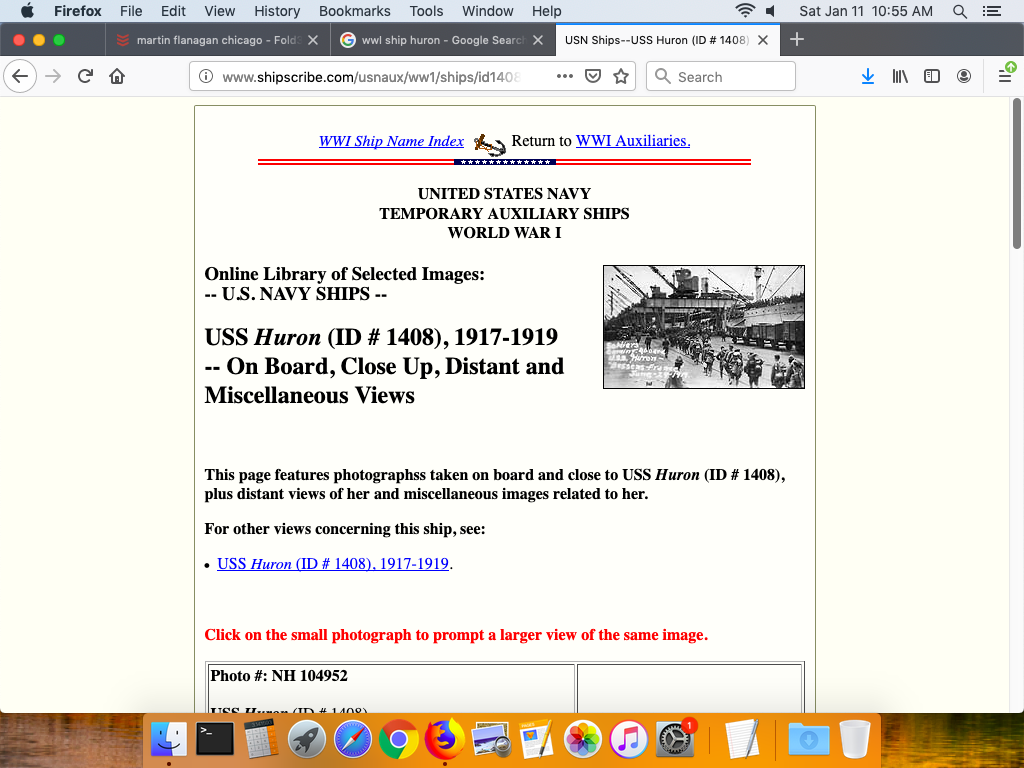The width and height of the screenshot is (1024, 768).
Task: Open the History menu
Action: 277,11
